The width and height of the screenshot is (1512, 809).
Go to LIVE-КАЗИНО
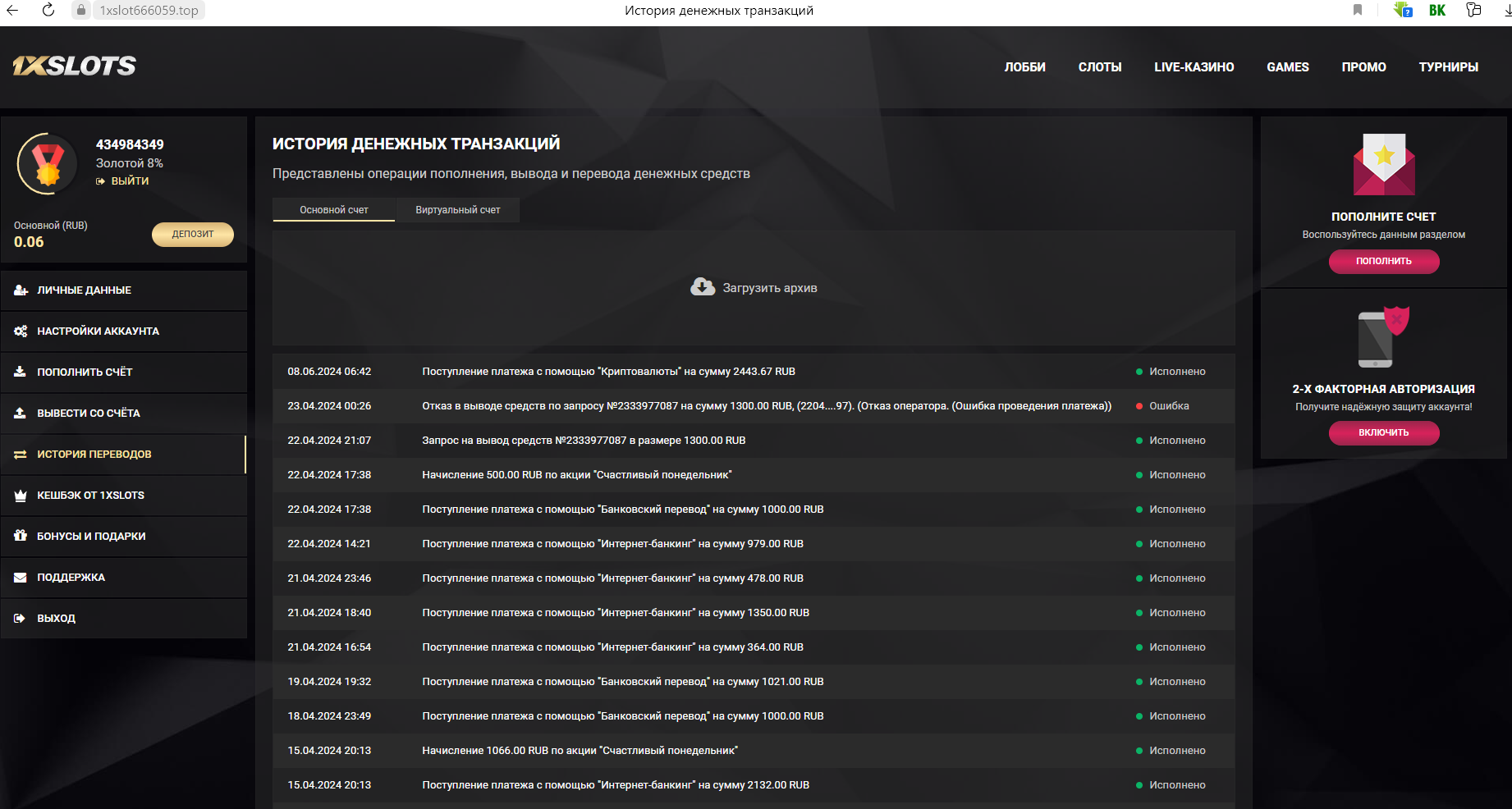(x=1194, y=67)
